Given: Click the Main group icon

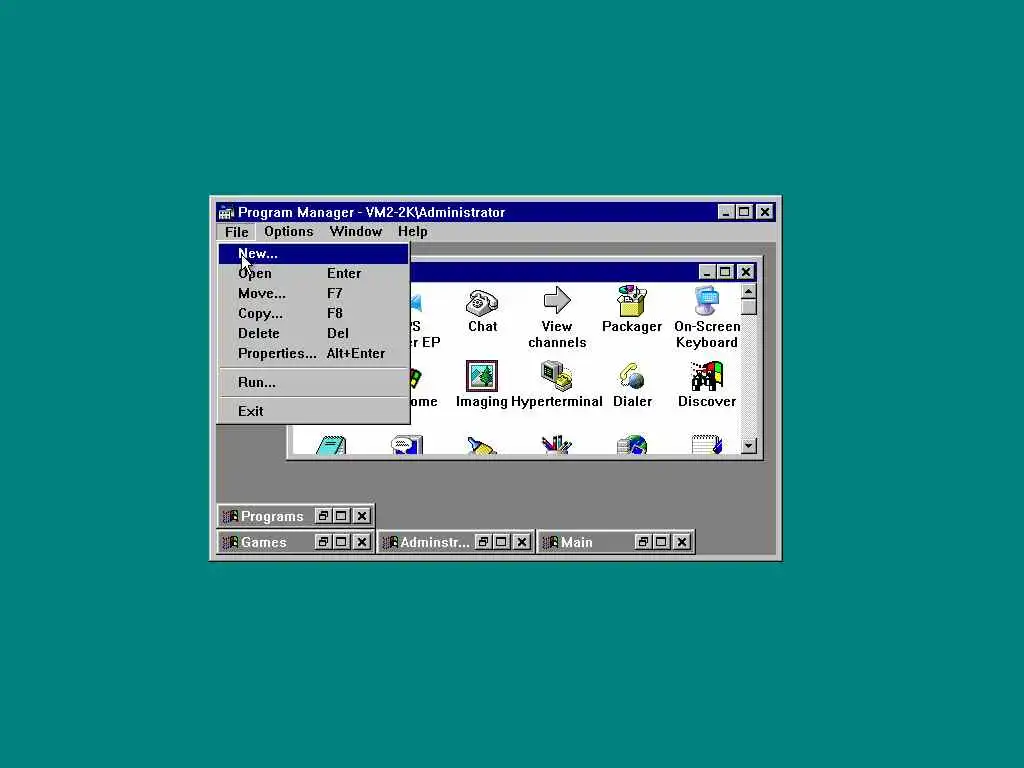Looking at the screenshot, I should pyautogui.click(x=550, y=543).
